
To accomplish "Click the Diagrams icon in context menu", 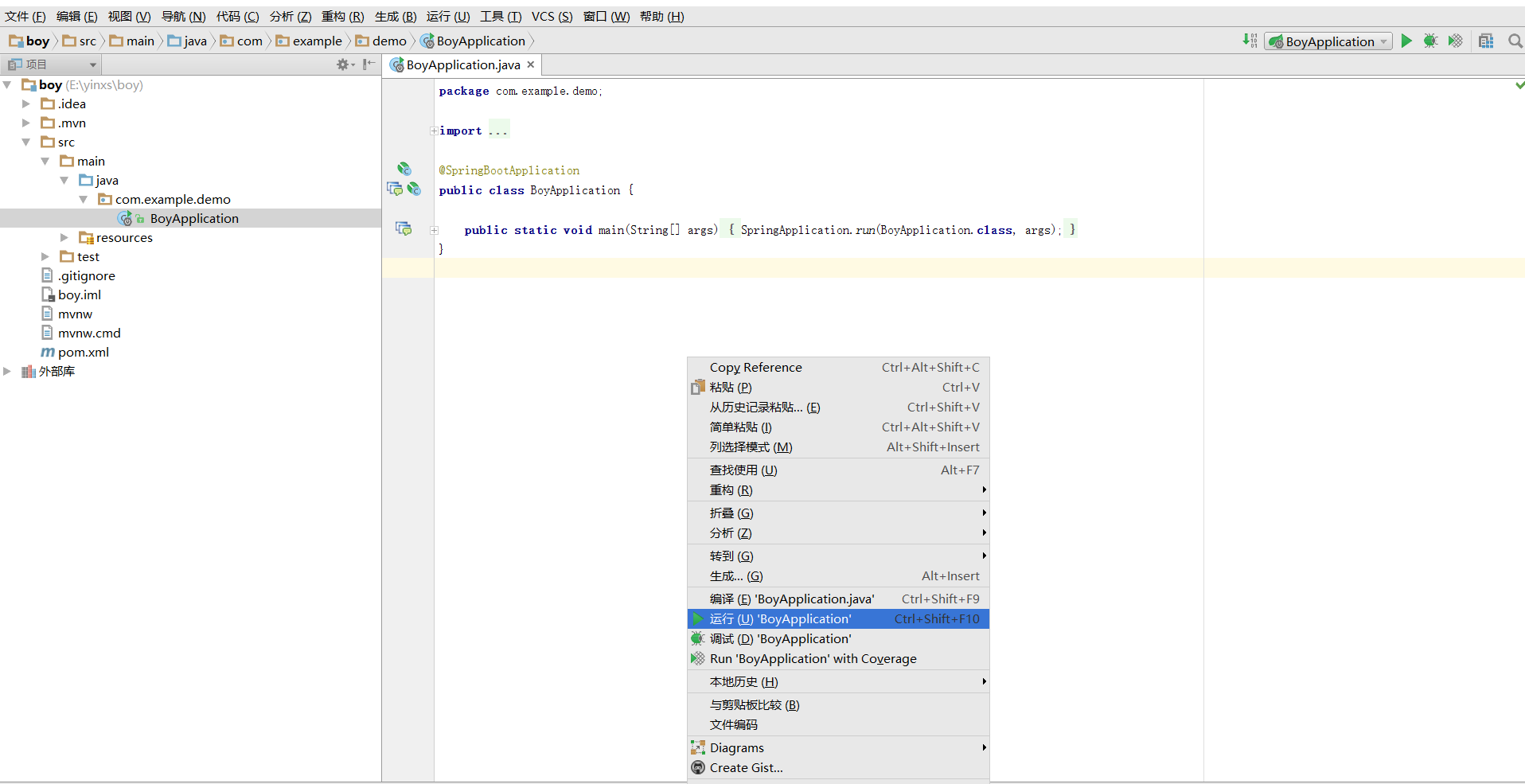I will [x=698, y=747].
